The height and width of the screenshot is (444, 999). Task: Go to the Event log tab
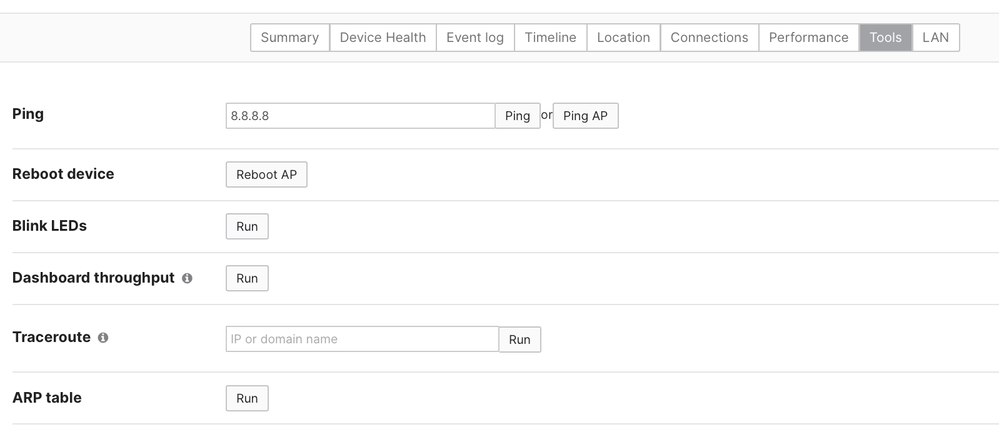click(x=475, y=38)
